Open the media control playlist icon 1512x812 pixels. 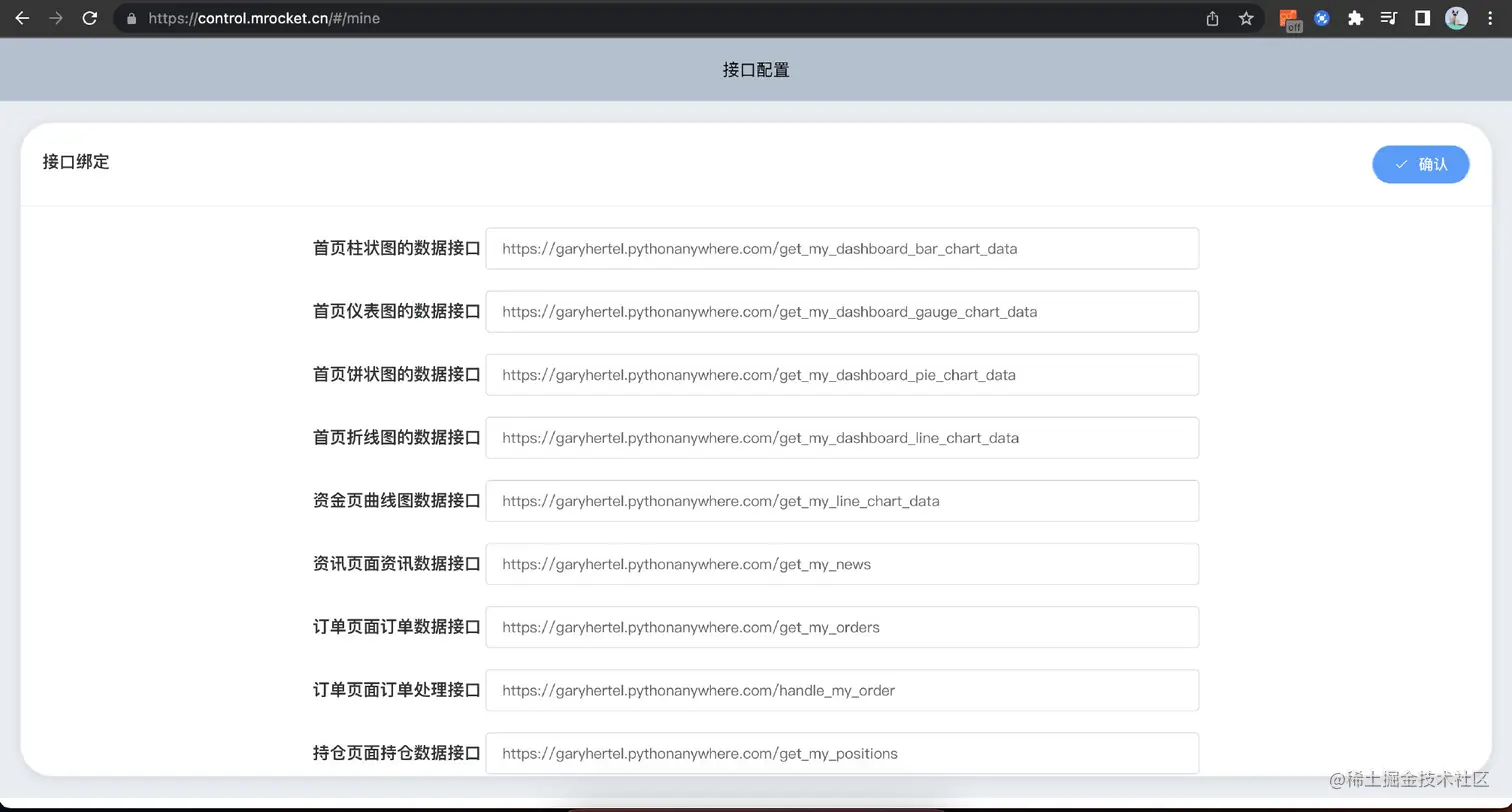coord(1388,18)
